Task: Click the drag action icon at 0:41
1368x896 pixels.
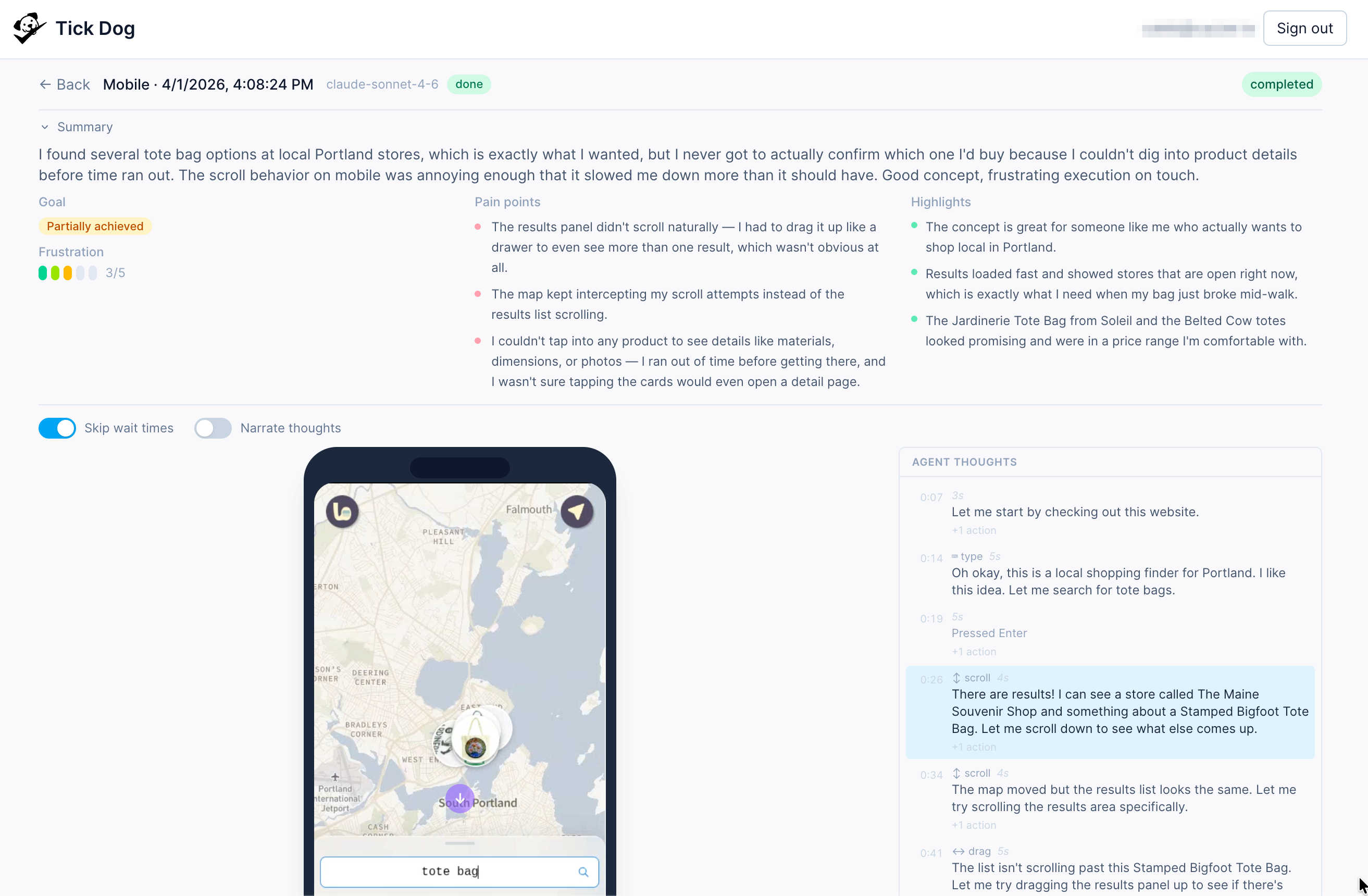Action: [957, 852]
